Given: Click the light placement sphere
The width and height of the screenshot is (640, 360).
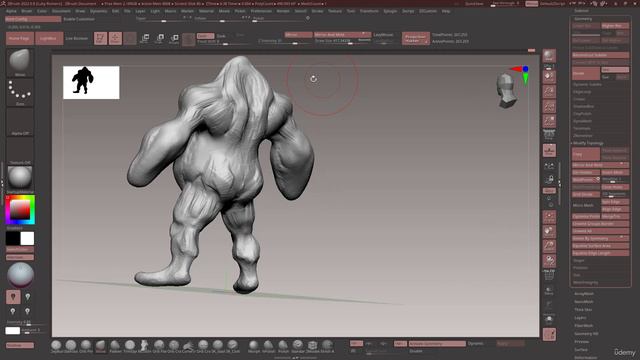Looking at the screenshot, I should (x=20, y=275).
